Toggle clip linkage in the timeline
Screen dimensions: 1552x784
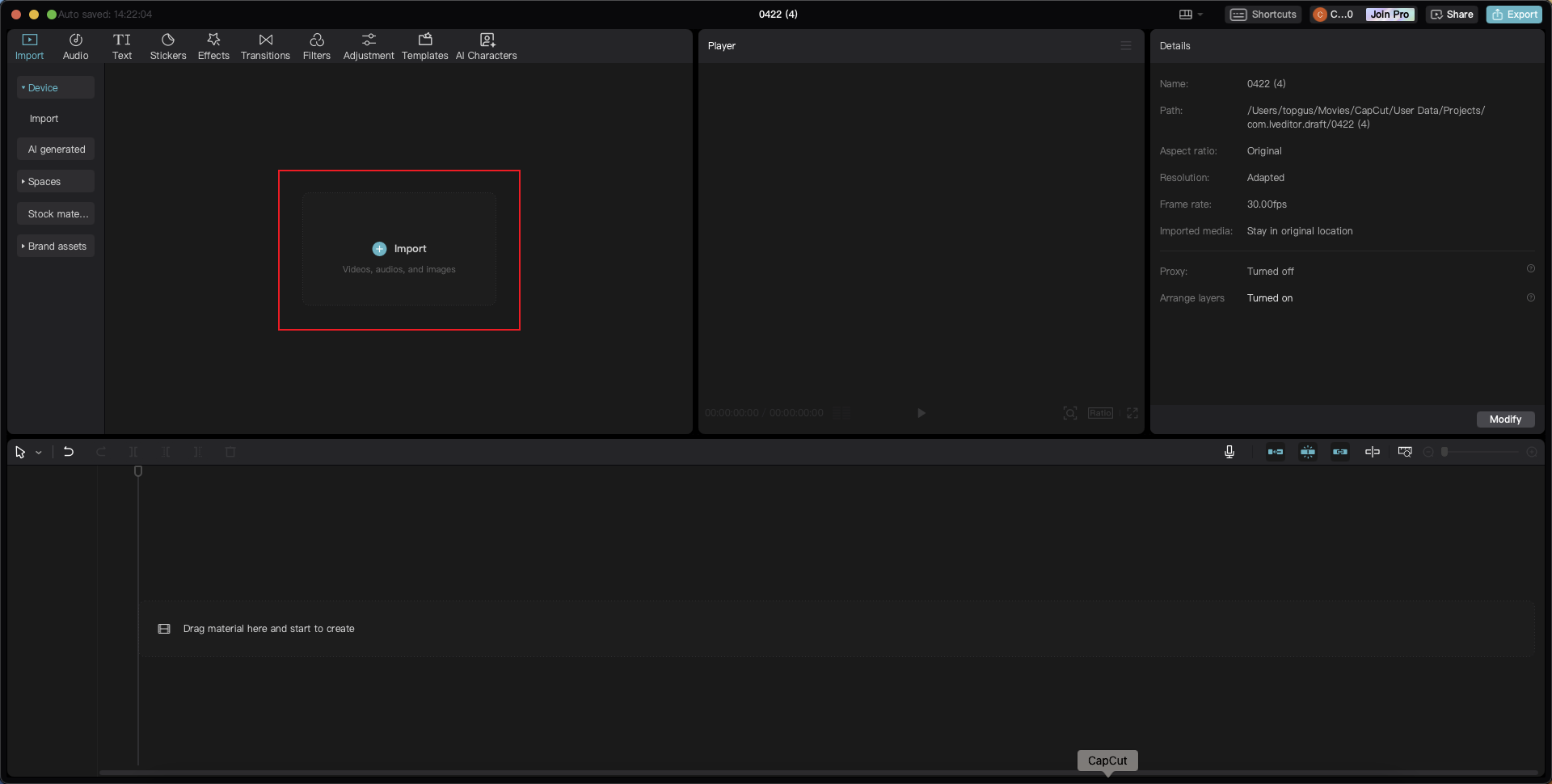point(1340,452)
